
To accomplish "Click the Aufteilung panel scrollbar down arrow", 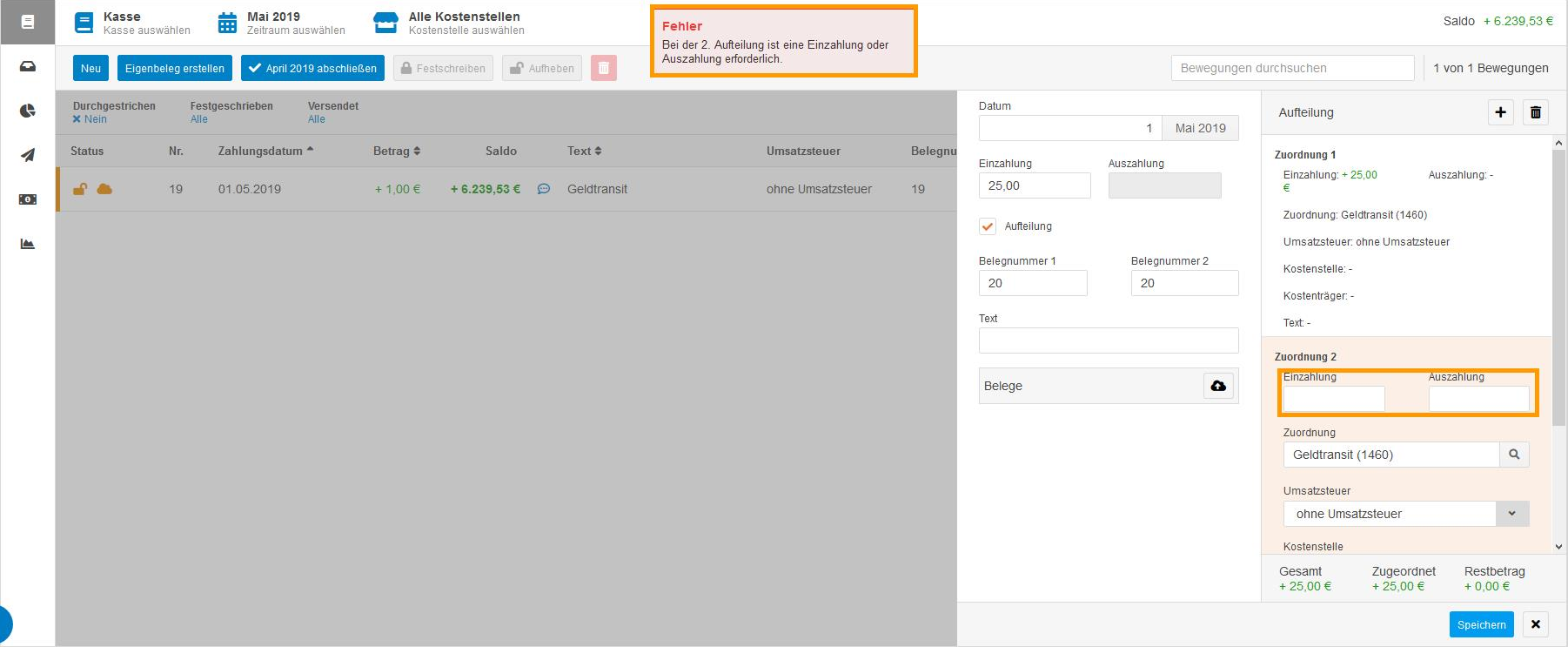I will click(x=1558, y=547).
